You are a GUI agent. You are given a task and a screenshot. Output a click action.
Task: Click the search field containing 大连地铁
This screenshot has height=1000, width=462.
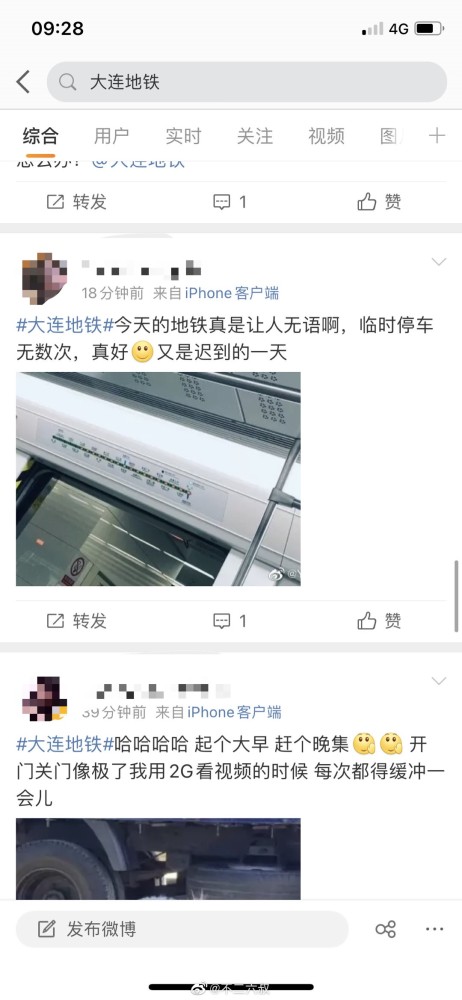tap(247, 82)
